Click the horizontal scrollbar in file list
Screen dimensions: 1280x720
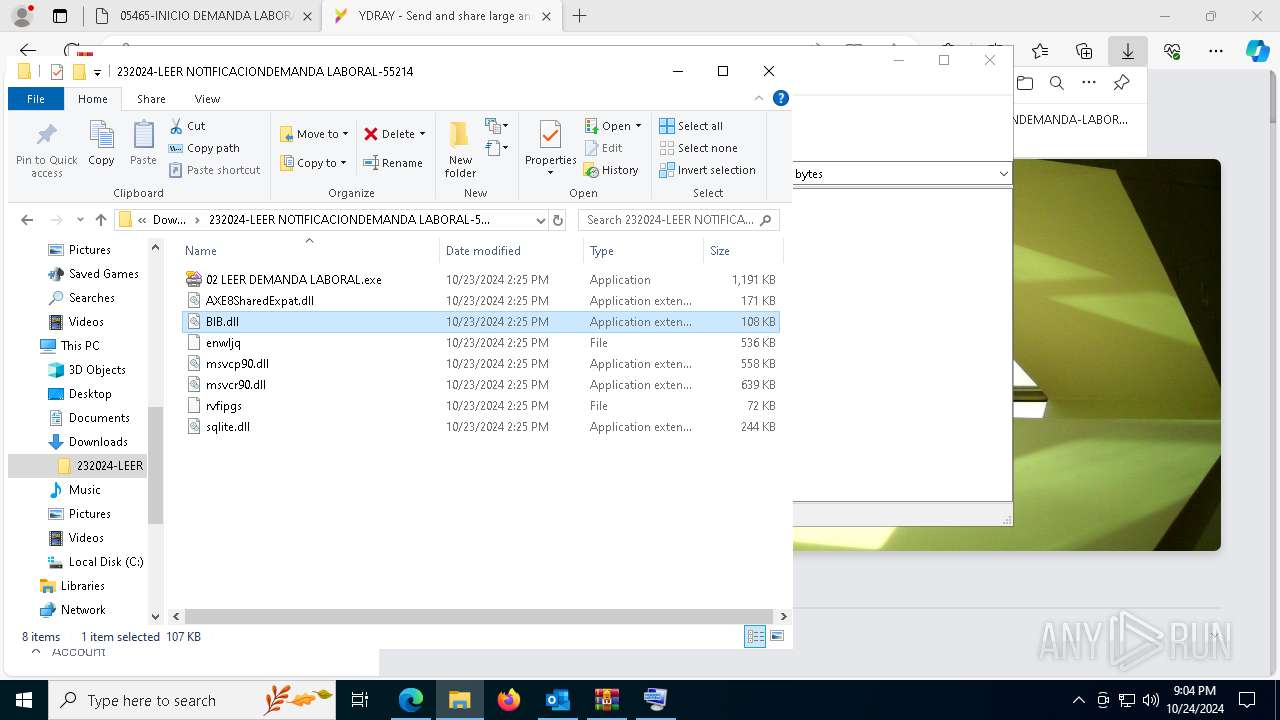478,616
